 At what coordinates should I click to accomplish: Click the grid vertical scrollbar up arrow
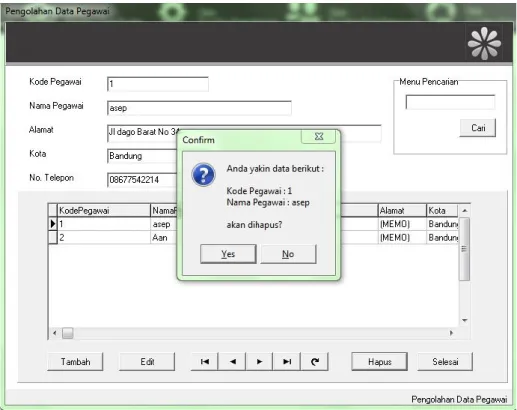pyautogui.click(x=464, y=211)
